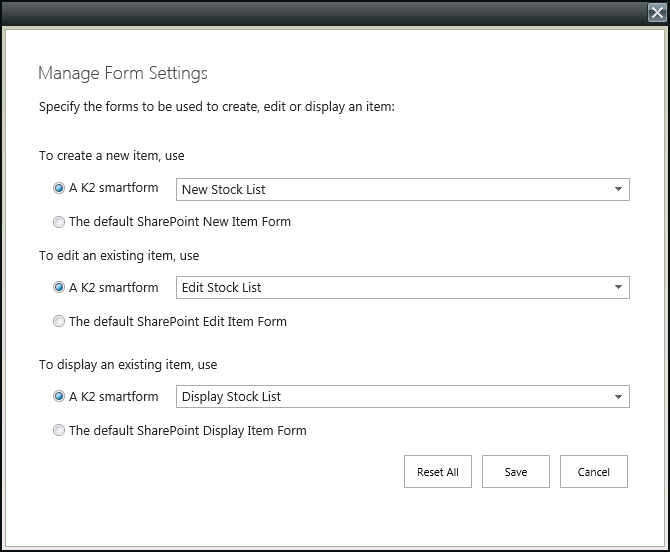Save the form settings
Image resolution: width=670 pixels, height=552 pixels.
tap(516, 472)
